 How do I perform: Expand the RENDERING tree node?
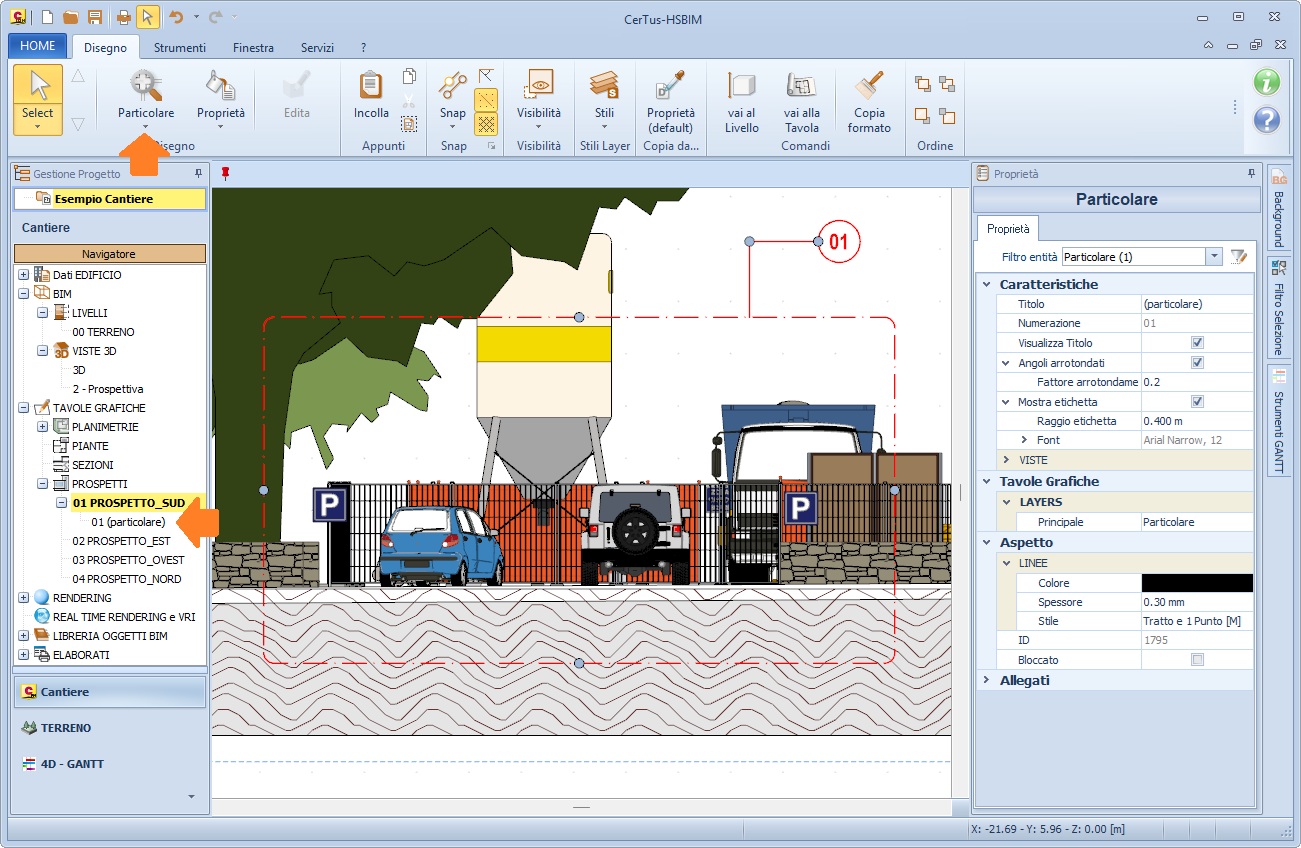click(23, 598)
